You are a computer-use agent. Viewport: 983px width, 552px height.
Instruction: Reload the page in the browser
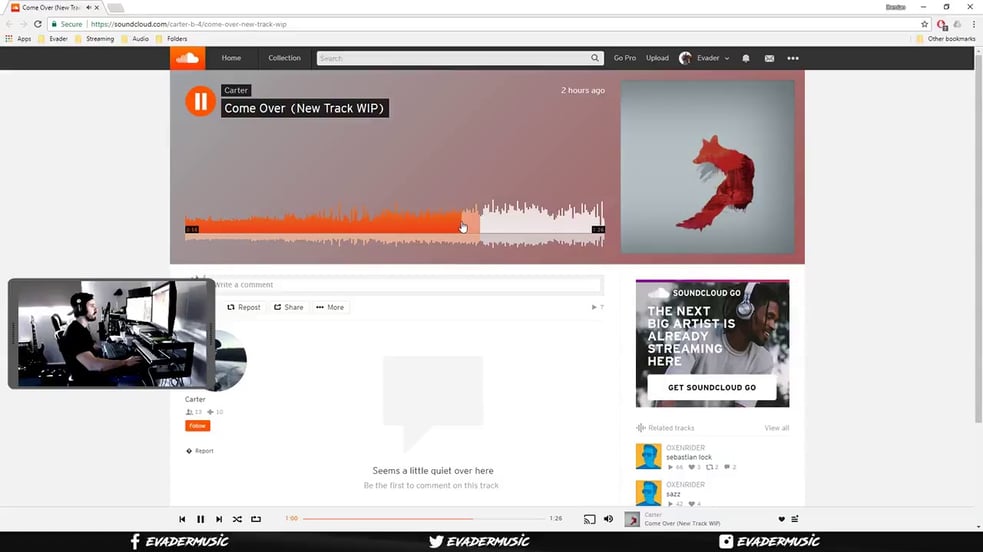point(38,24)
